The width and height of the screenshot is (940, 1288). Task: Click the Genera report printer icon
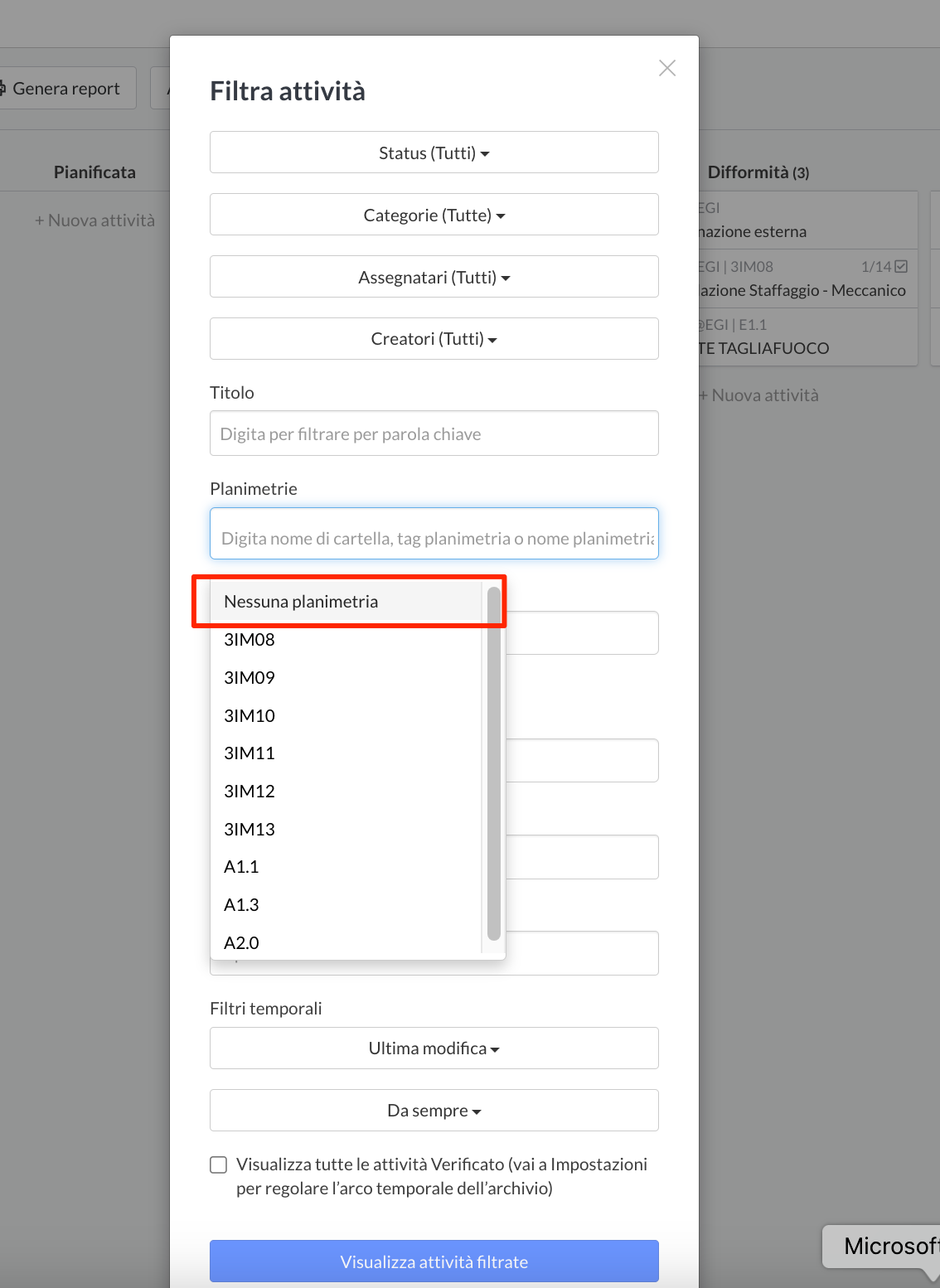[2, 88]
